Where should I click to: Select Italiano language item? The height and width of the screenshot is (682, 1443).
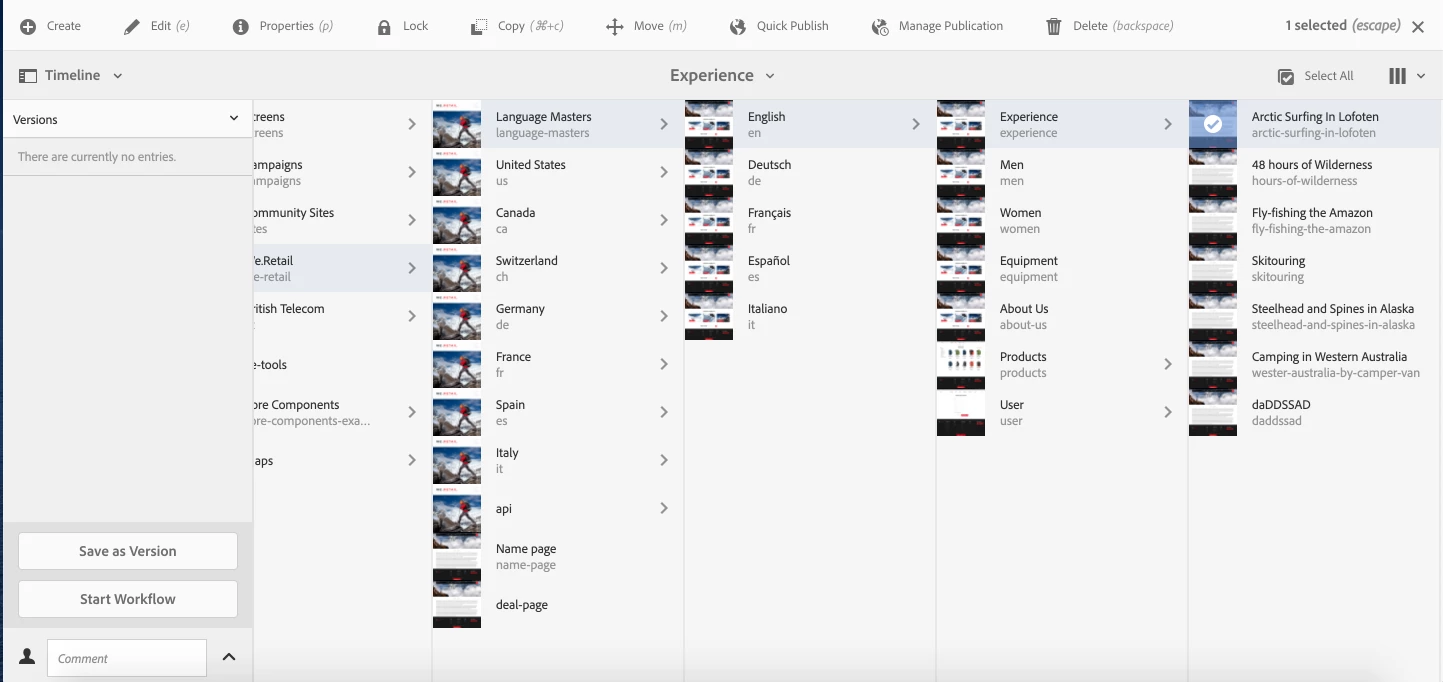pos(809,316)
